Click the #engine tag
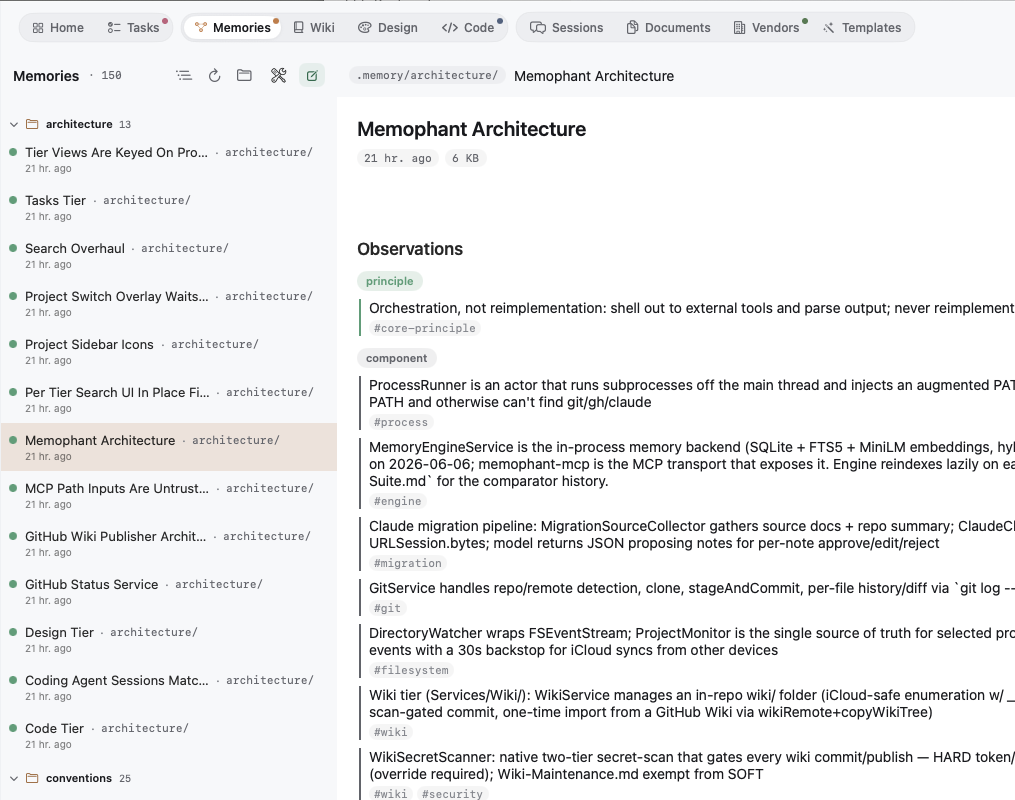 coord(397,502)
